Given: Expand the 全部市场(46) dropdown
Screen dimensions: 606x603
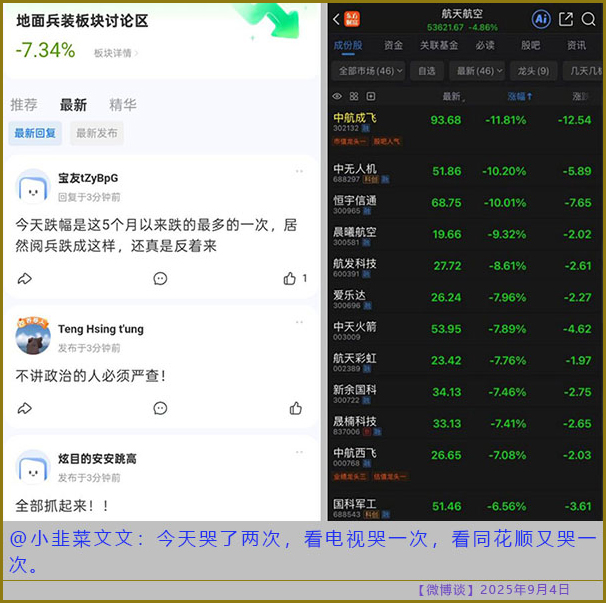Looking at the screenshot, I should coord(368,71).
